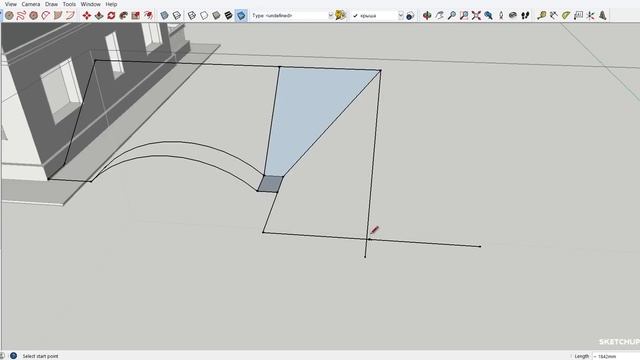Click 'Select start point' status text
640x360 pixels.
click(40, 356)
